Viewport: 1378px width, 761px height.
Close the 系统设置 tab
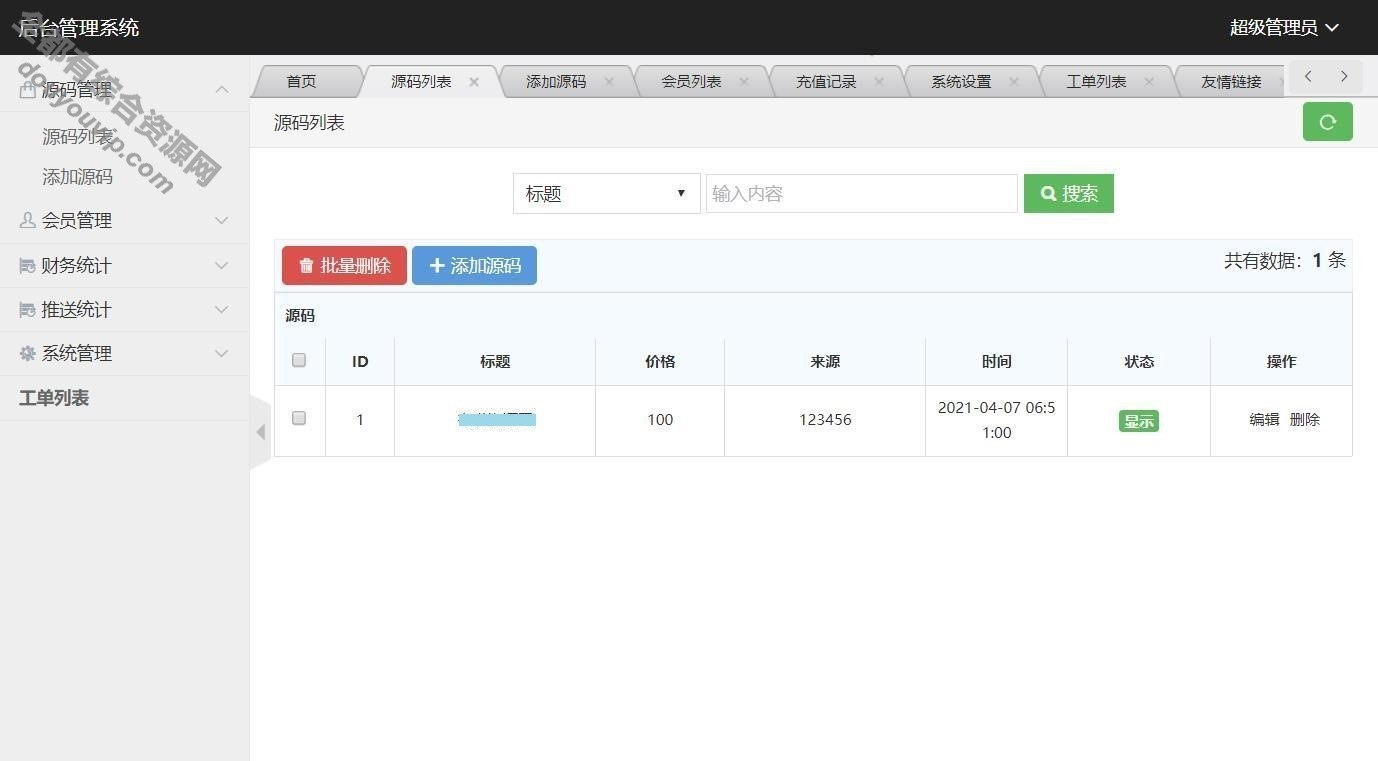pyautogui.click(x=1014, y=82)
